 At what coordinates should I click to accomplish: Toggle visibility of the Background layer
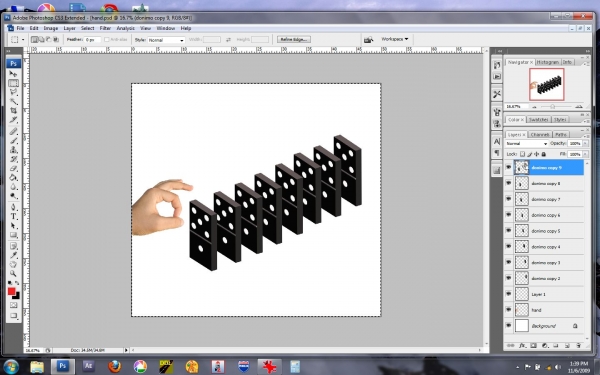508,326
